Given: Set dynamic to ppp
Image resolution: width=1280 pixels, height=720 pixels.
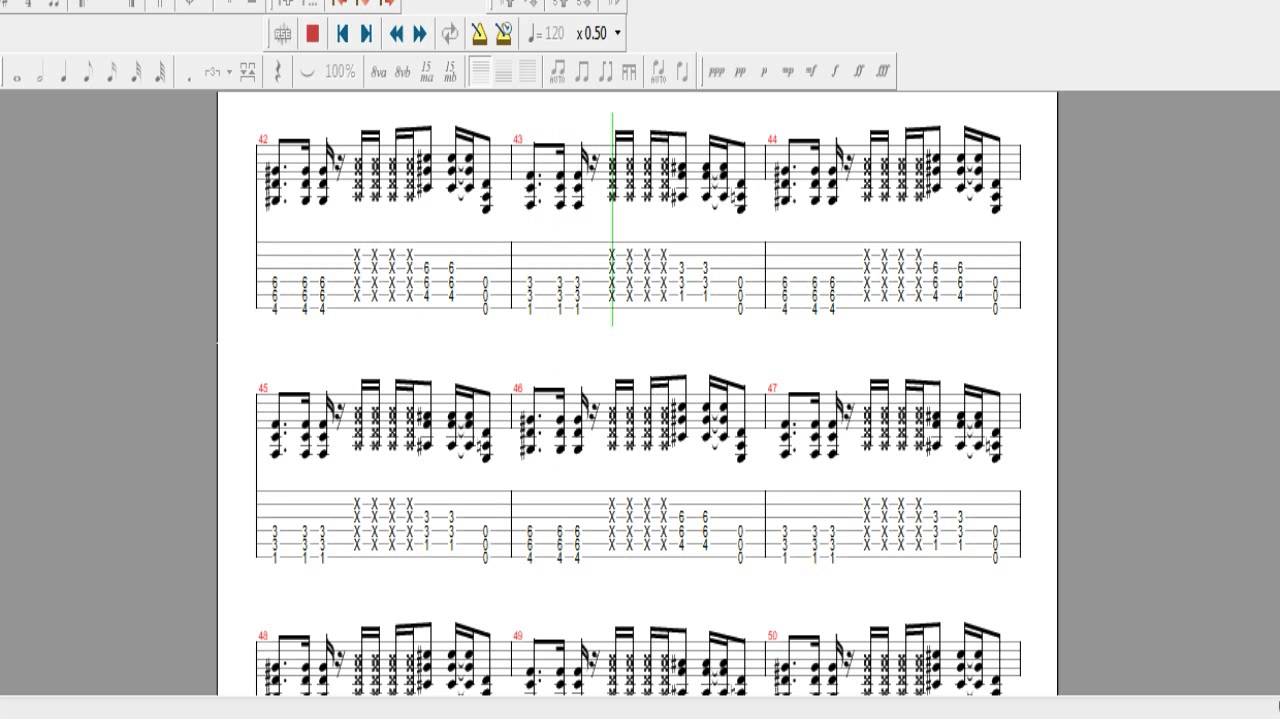Looking at the screenshot, I should click(x=716, y=72).
